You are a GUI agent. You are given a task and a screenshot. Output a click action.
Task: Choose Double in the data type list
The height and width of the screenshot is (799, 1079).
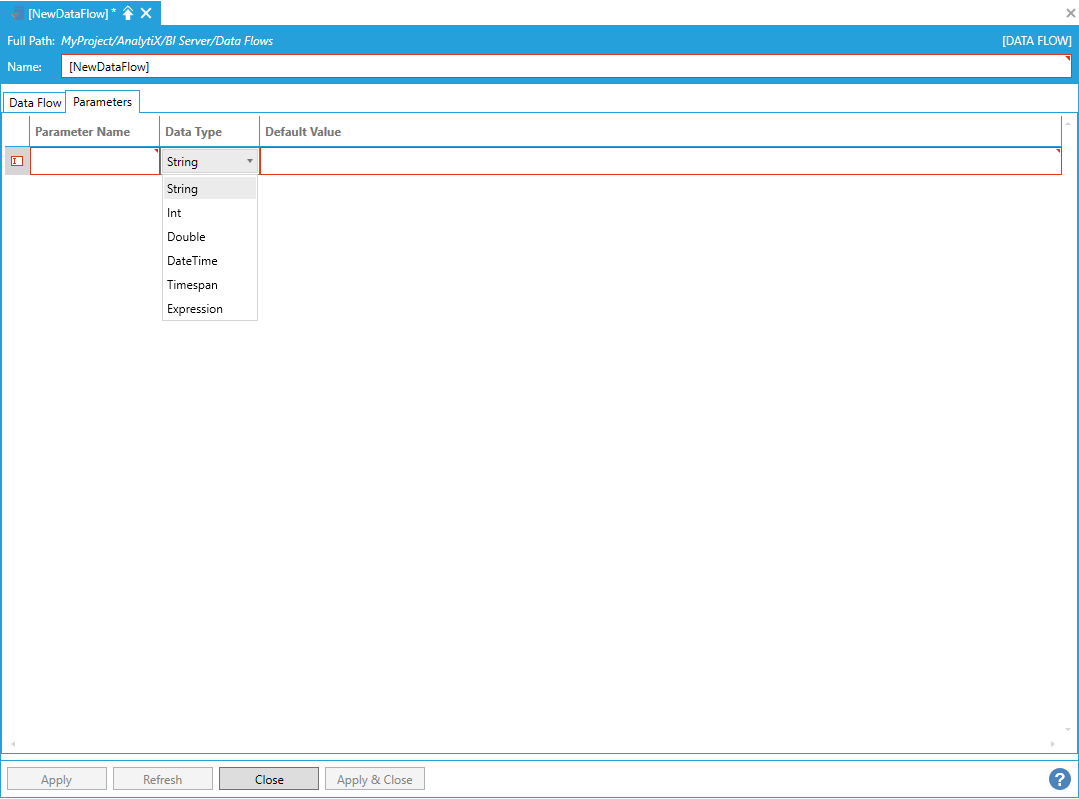click(x=186, y=237)
